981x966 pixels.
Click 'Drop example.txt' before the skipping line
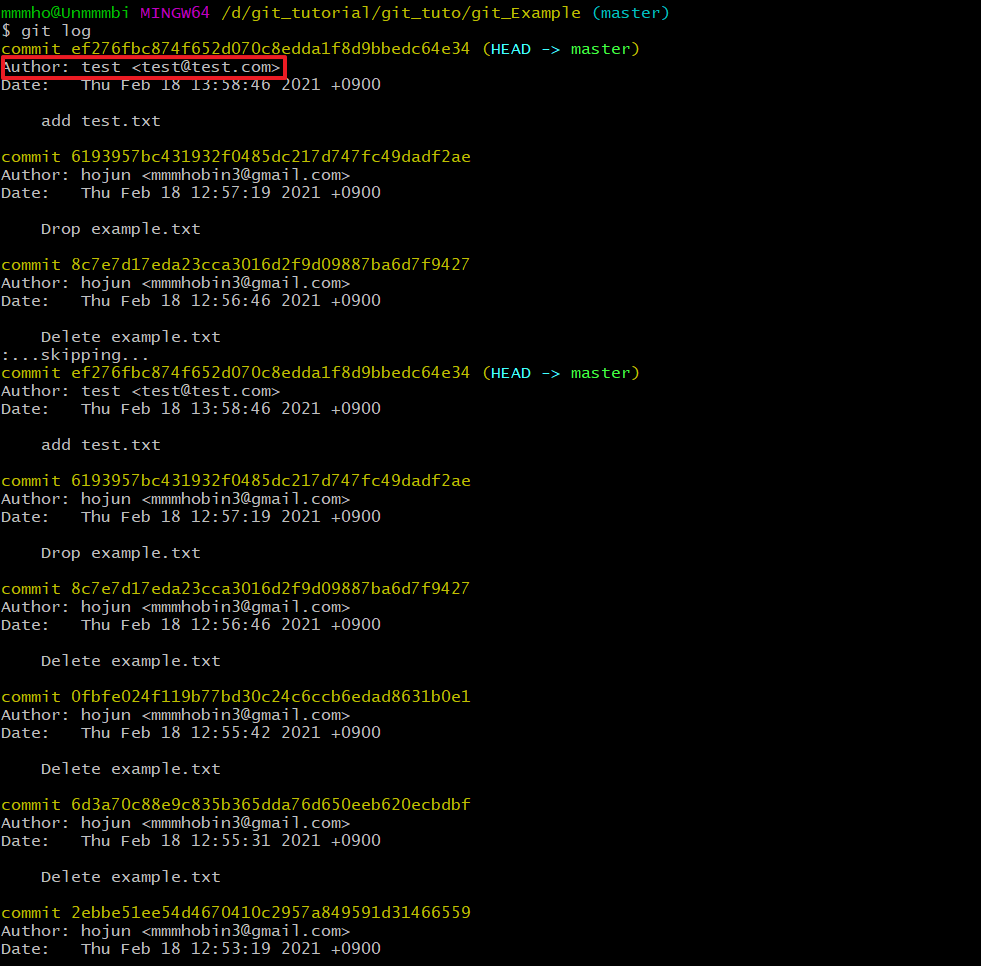[x=121, y=229]
